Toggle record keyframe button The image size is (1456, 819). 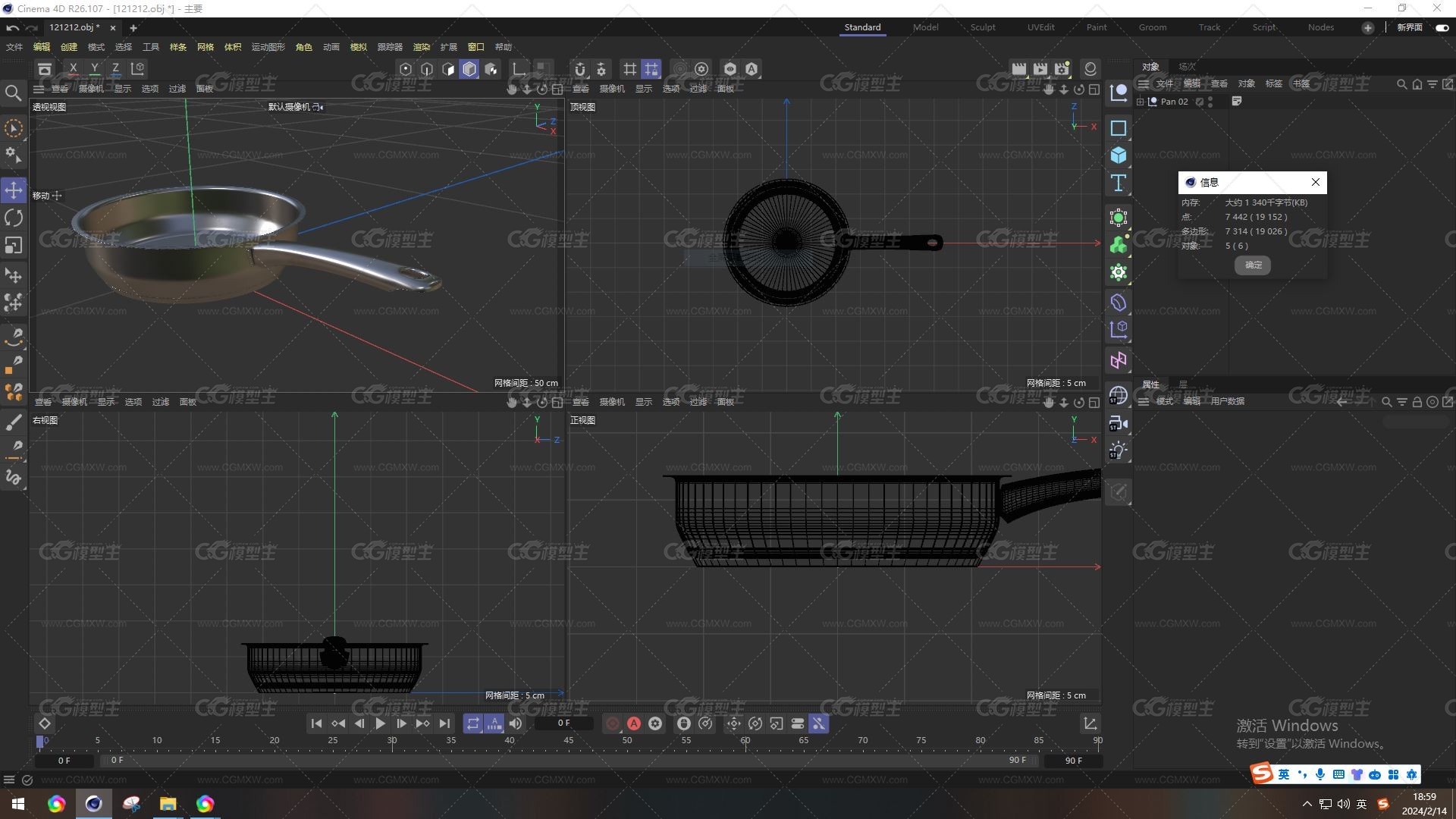pos(613,723)
